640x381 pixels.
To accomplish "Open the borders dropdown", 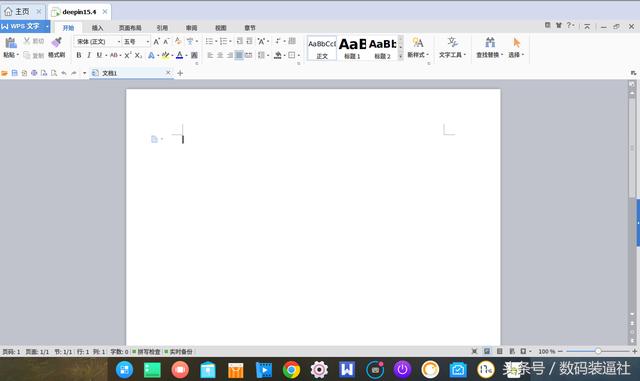I will pyautogui.click(x=299, y=55).
